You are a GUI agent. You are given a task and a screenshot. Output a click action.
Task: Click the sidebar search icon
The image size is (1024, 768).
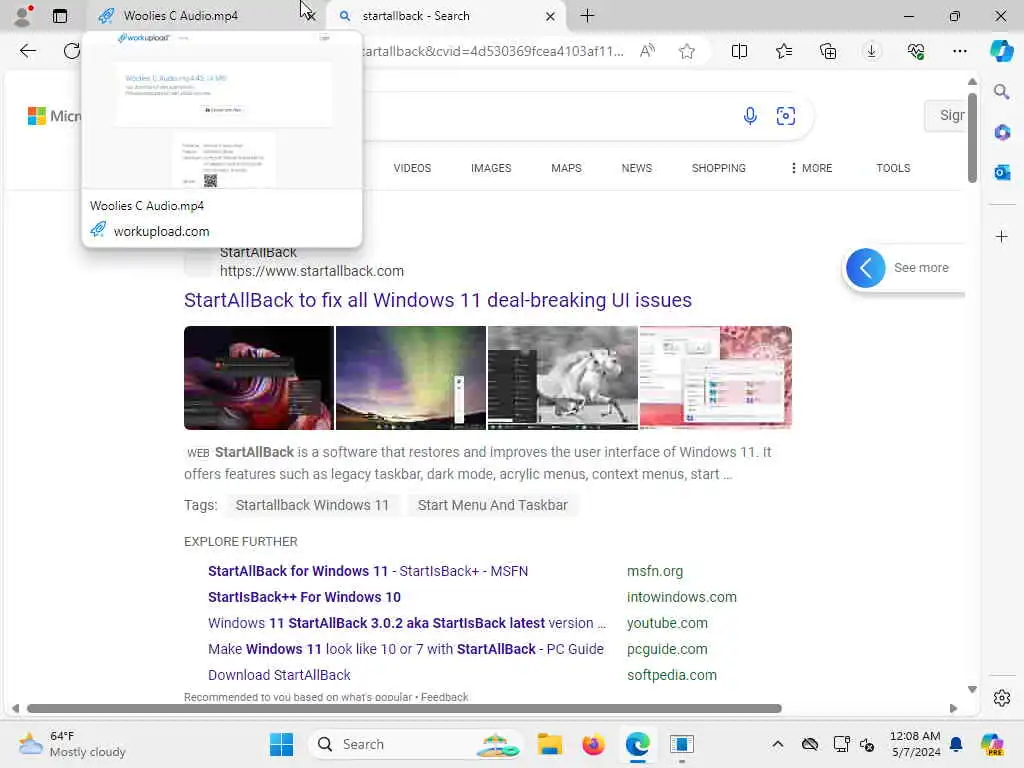[x=1001, y=92]
